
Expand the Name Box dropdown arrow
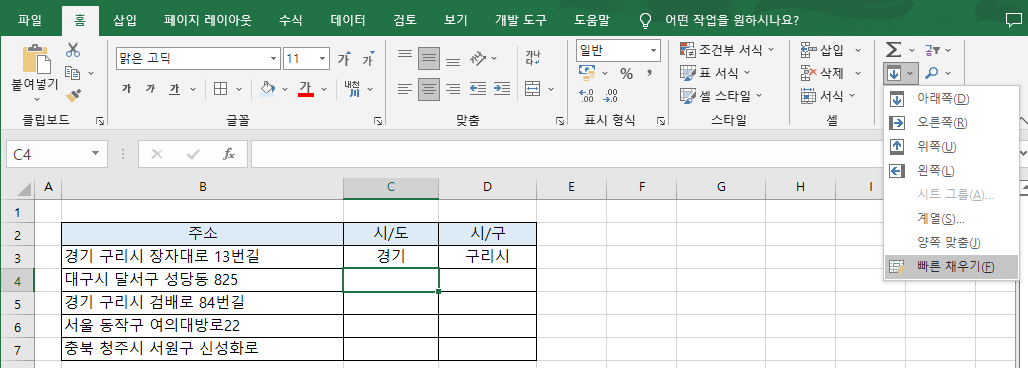(x=96, y=153)
